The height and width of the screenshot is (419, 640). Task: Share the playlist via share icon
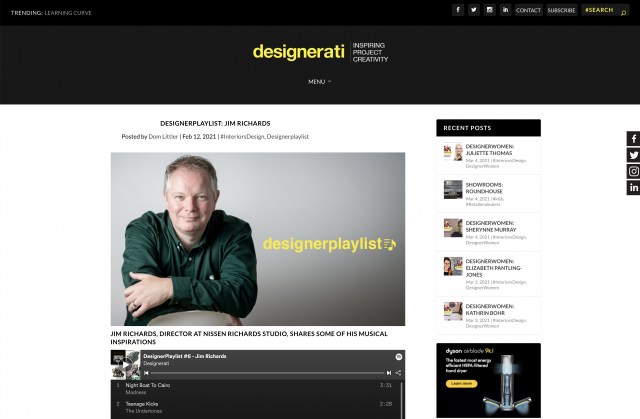pyautogui.click(x=398, y=372)
